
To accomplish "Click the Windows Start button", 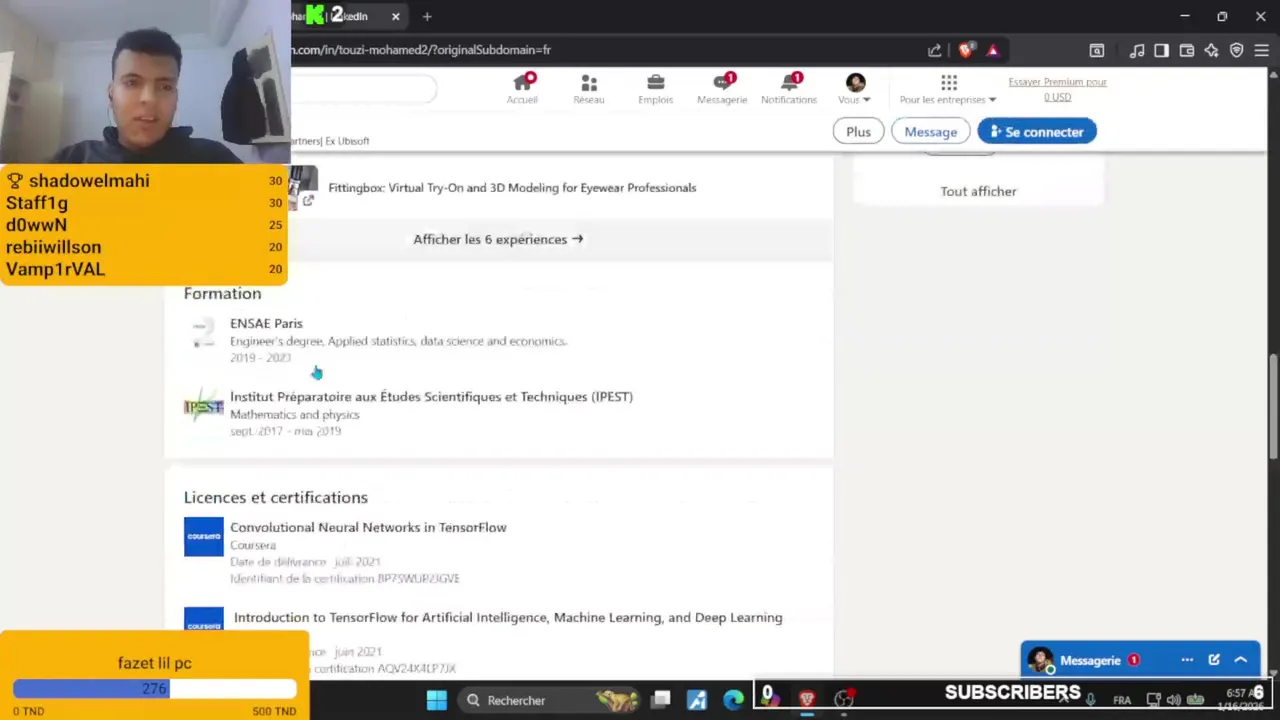I will [x=437, y=700].
